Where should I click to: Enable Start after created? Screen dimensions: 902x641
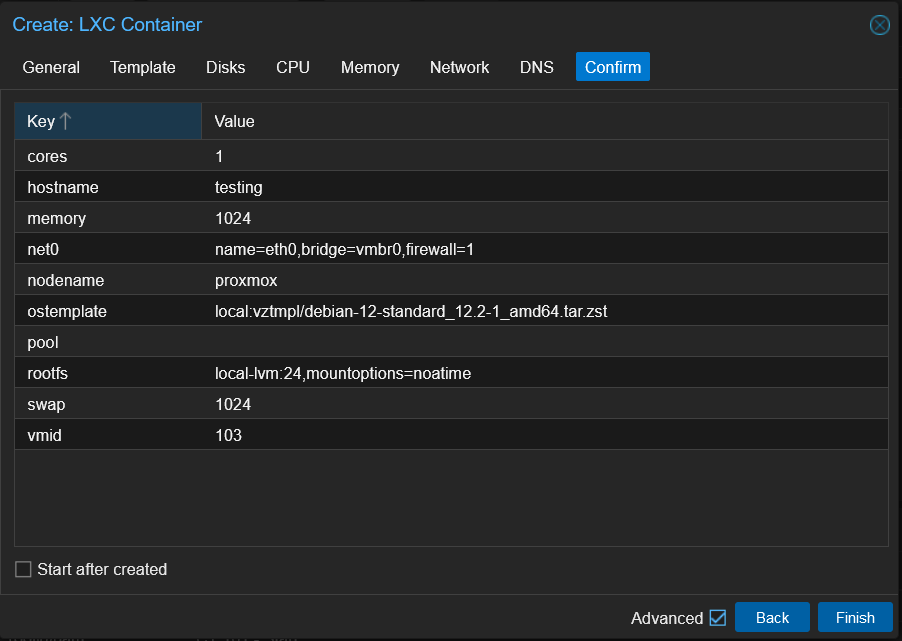point(22,569)
